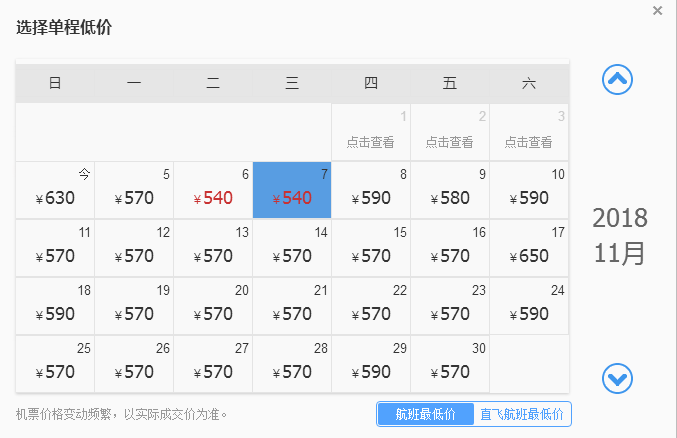Screen dimensions: 677x438
Task: Select today's fare ¥630
Action: coord(55,190)
